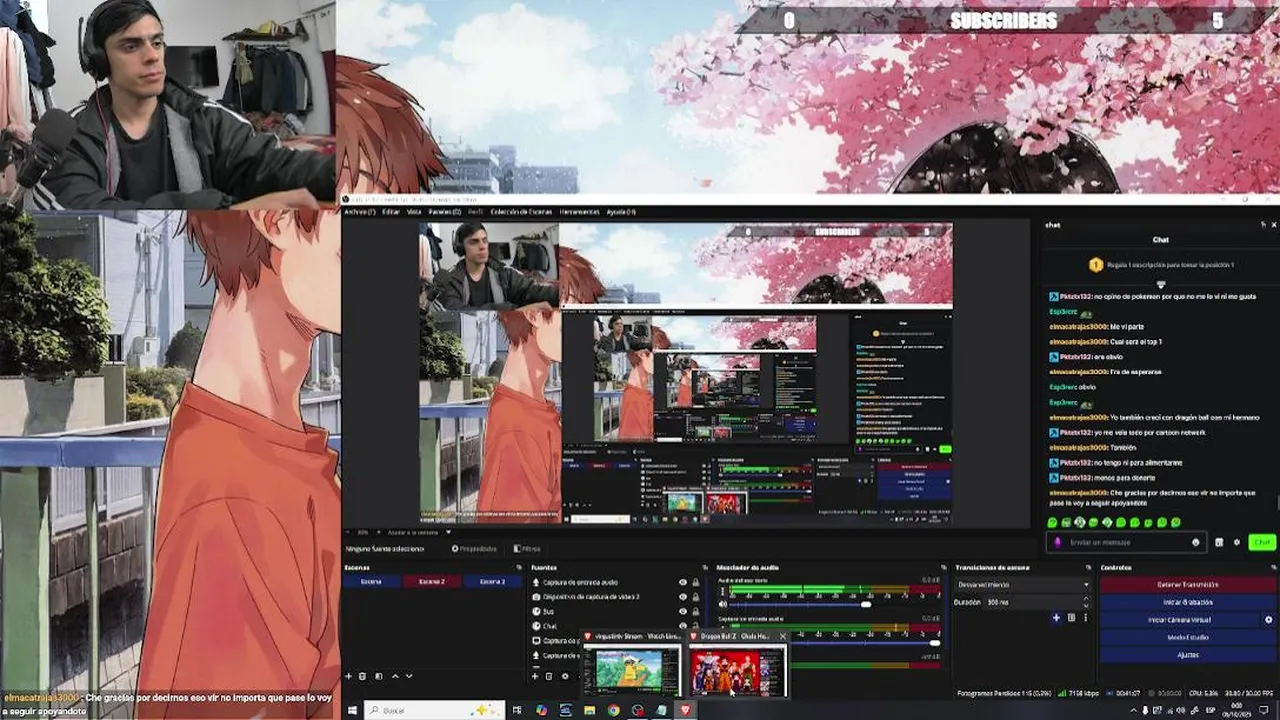Increase the transition Duración stepper
Viewport: 1280px width, 720px height.
(1086, 598)
